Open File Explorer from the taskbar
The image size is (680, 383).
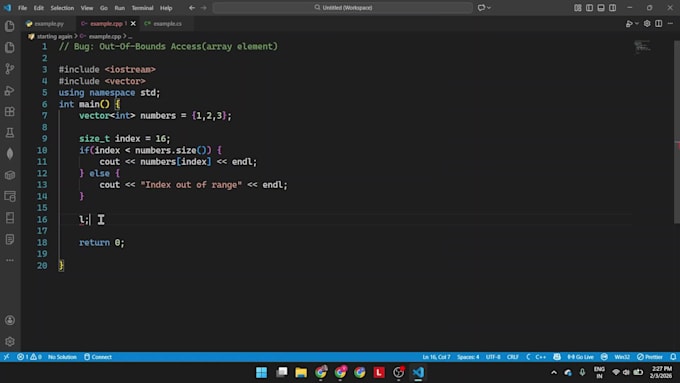pyautogui.click(x=301, y=372)
